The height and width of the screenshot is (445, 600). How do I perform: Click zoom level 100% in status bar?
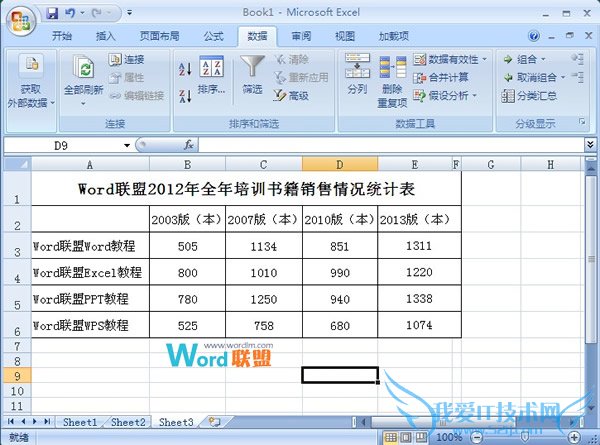coord(449,437)
